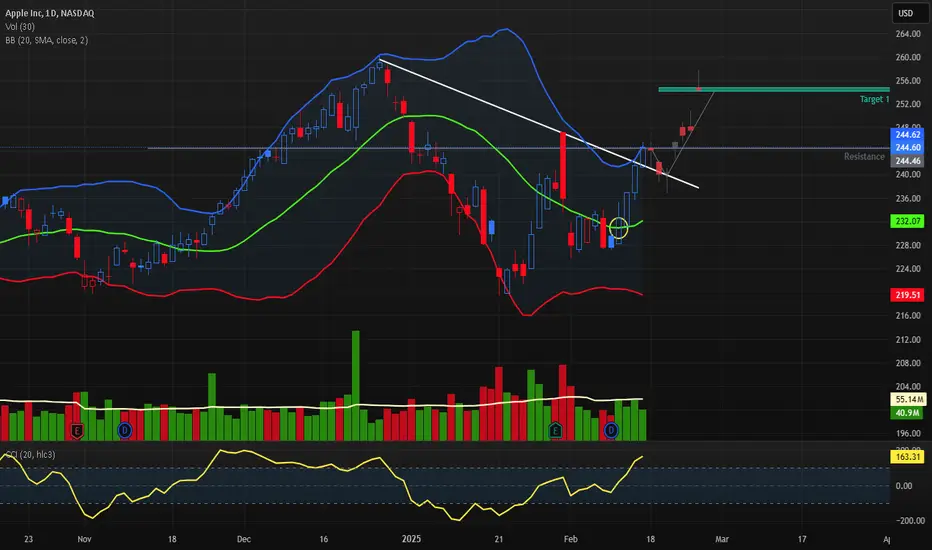The image size is (932, 550).
Task: Select the BB (20, SMA, close, 2) legend
Action: point(46,40)
